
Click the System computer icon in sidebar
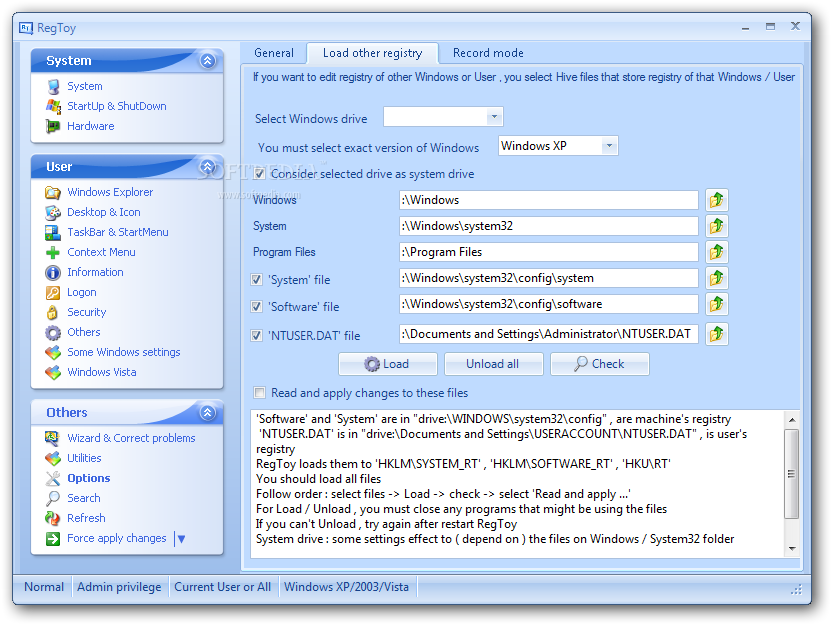(53, 86)
